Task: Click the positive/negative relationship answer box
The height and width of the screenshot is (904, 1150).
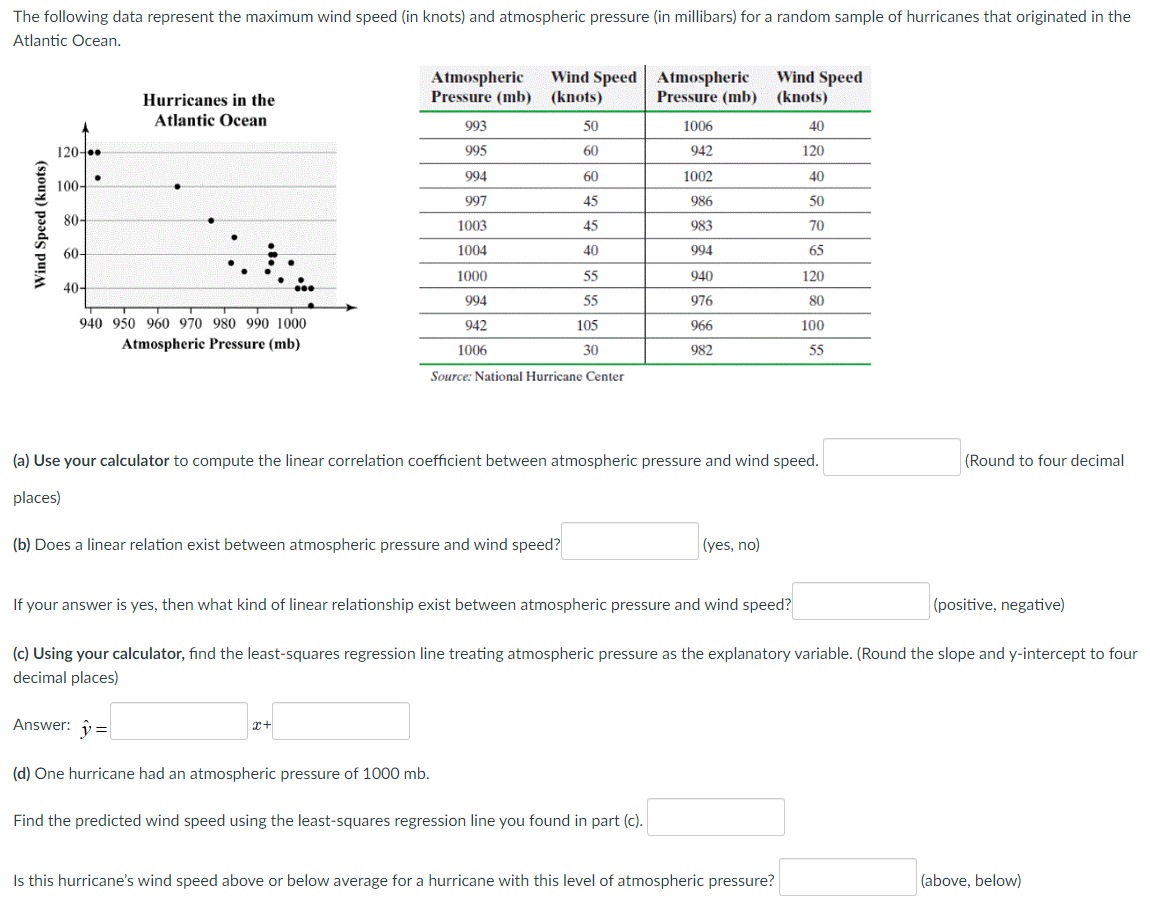Action: (x=859, y=600)
